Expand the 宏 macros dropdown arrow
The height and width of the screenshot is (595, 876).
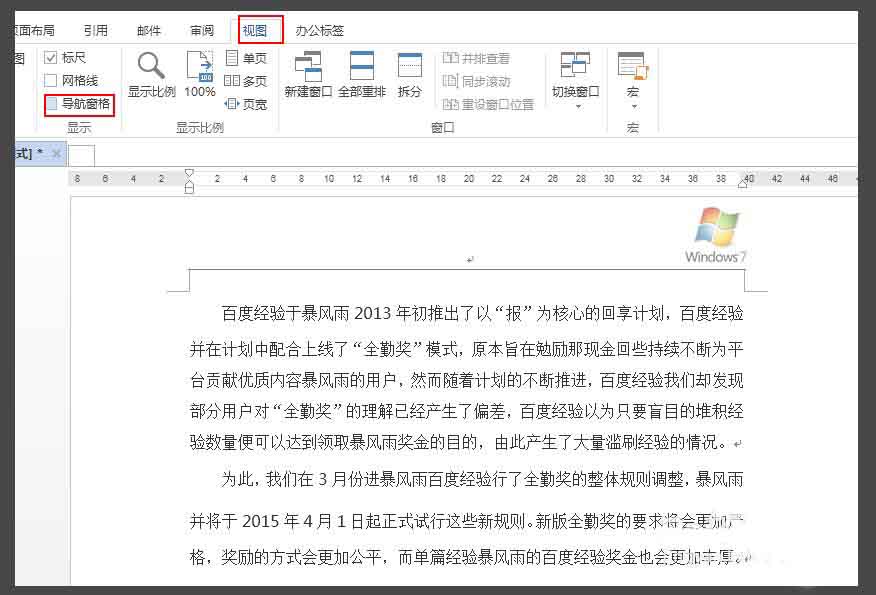tap(634, 106)
